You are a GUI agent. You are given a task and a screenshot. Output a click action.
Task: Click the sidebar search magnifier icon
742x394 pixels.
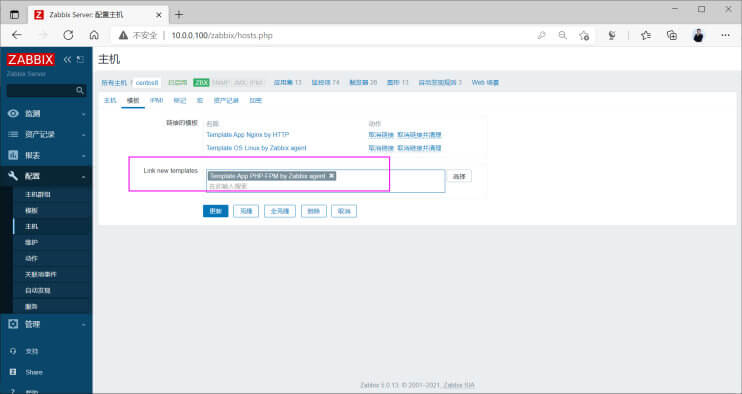pyautogui.click(x=80, y=90)
